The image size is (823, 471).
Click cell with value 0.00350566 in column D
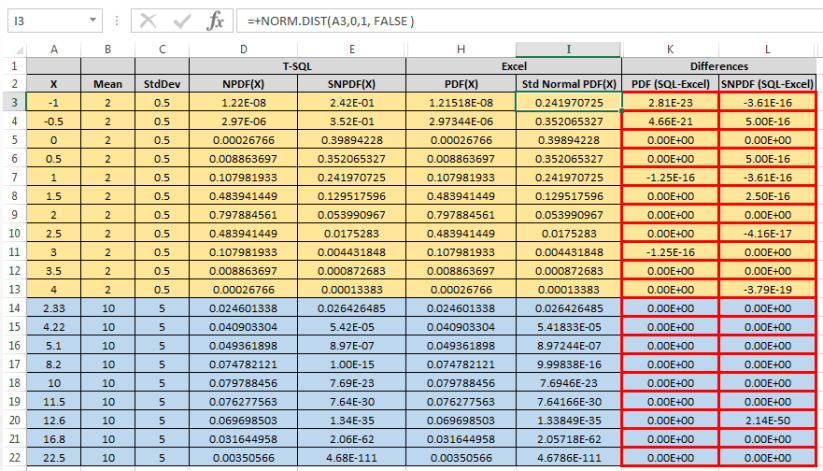(244, 458)
